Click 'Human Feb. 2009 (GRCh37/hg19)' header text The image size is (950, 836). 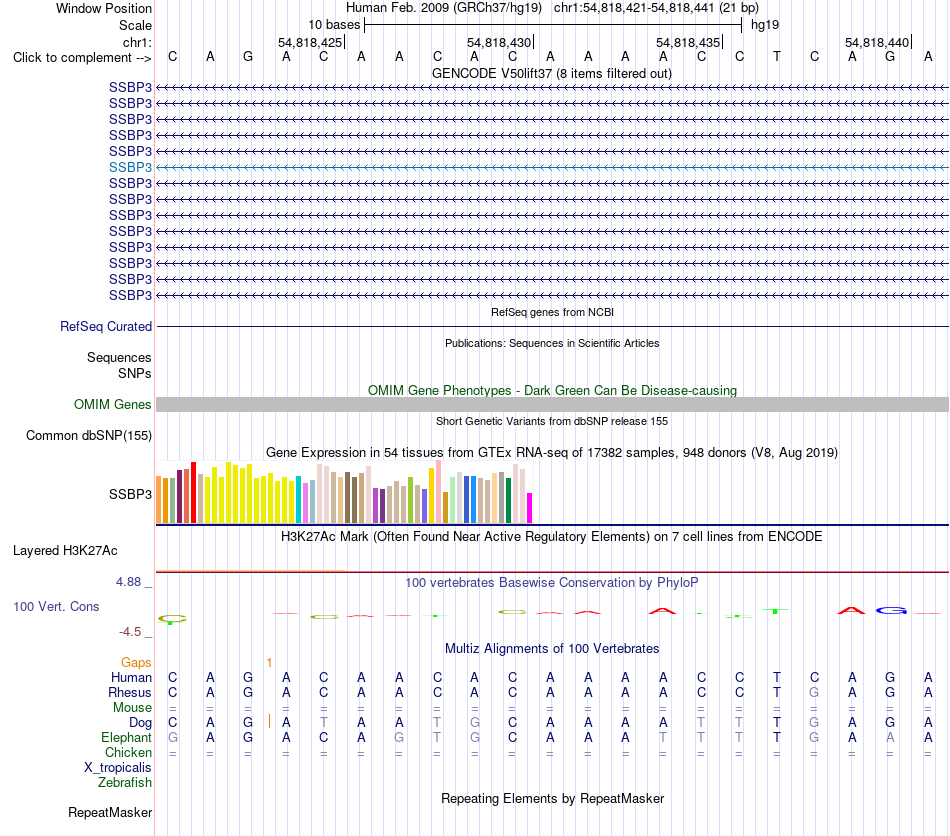444,8
